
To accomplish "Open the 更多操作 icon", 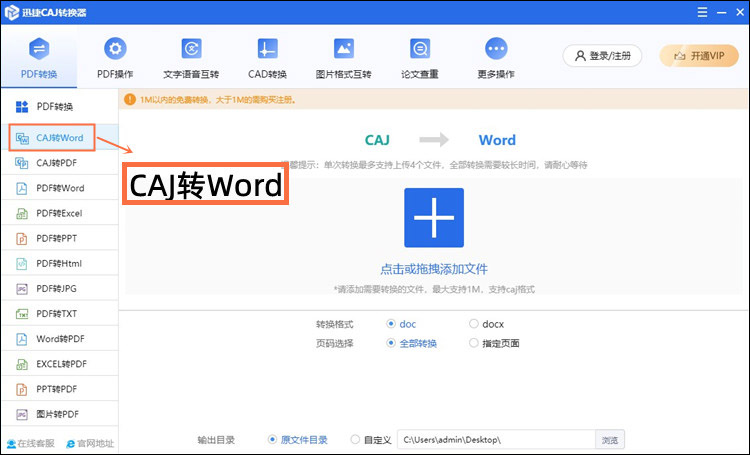I will click(496, 49).
